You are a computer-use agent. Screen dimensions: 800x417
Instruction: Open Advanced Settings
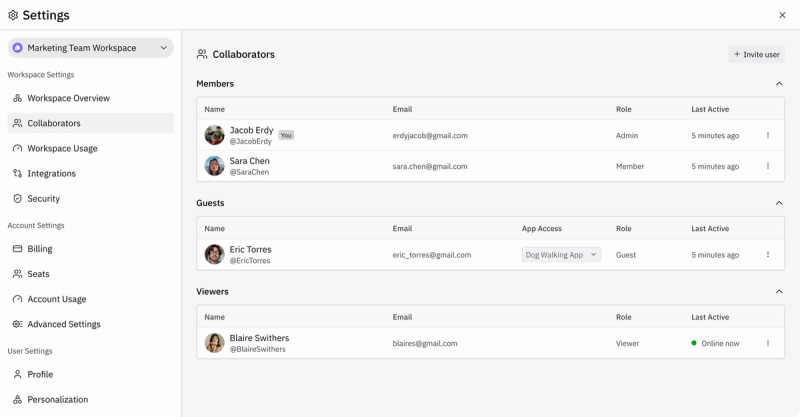pos(91,324)
